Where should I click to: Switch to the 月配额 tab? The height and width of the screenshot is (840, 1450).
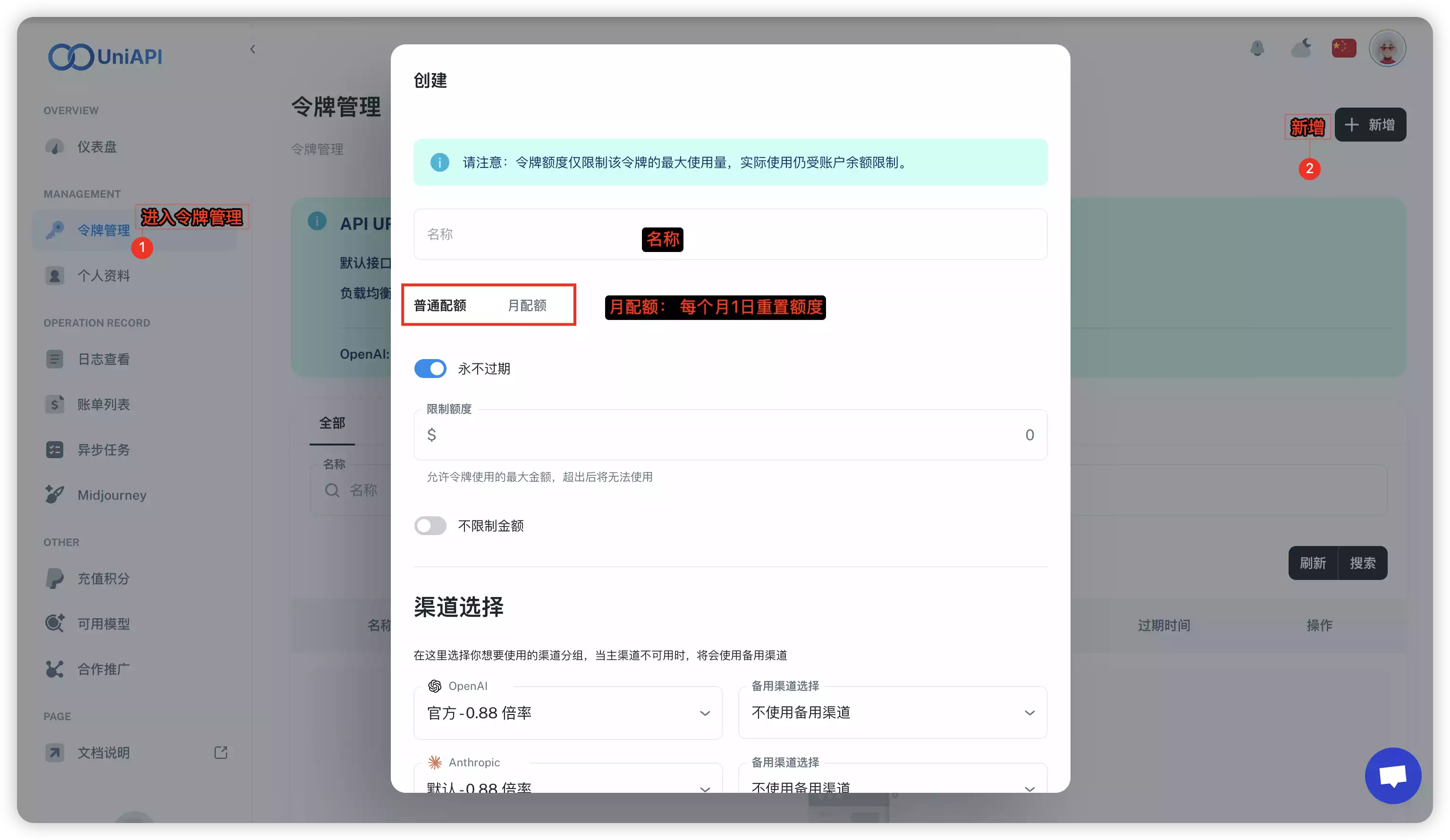526,305
